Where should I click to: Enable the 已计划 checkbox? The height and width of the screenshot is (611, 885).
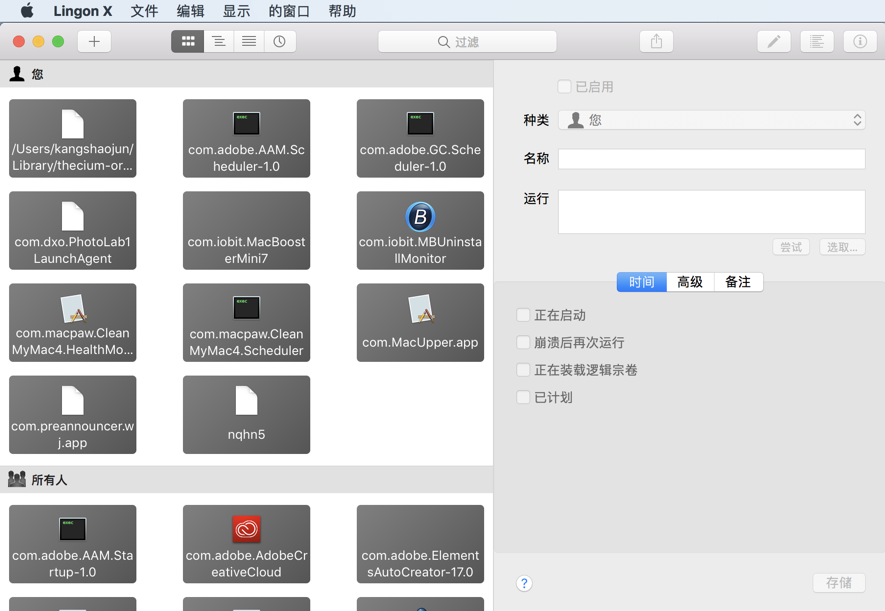(523, 397)
